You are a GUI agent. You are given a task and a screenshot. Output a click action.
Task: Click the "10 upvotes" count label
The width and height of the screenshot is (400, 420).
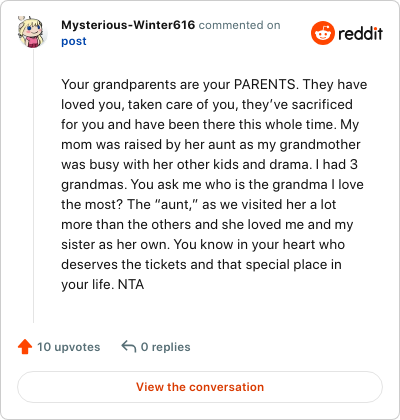point(69,347)
